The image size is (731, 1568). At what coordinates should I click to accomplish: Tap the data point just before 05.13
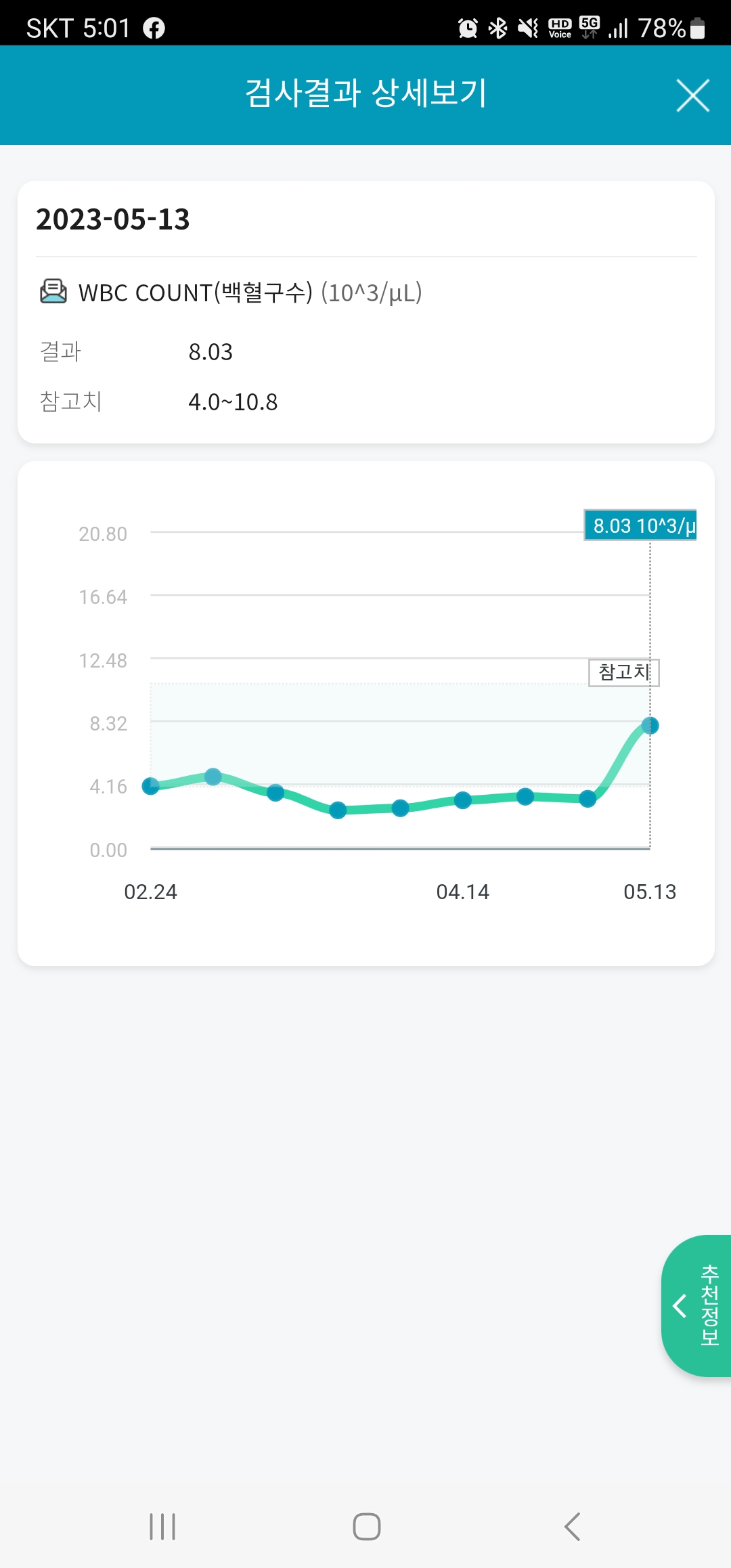[x=588, y=799]
